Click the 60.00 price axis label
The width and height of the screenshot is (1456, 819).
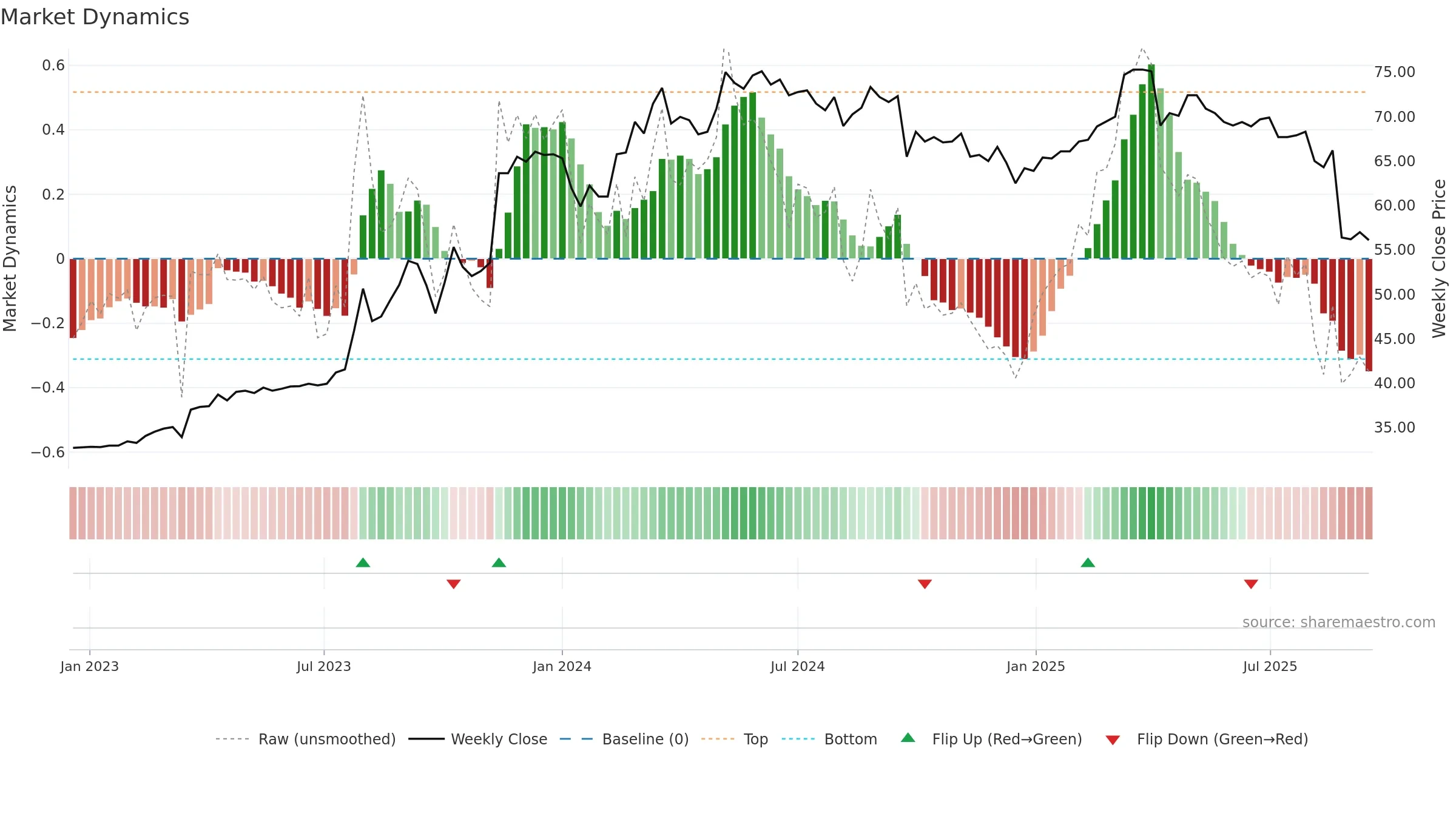pos(1395,205)
